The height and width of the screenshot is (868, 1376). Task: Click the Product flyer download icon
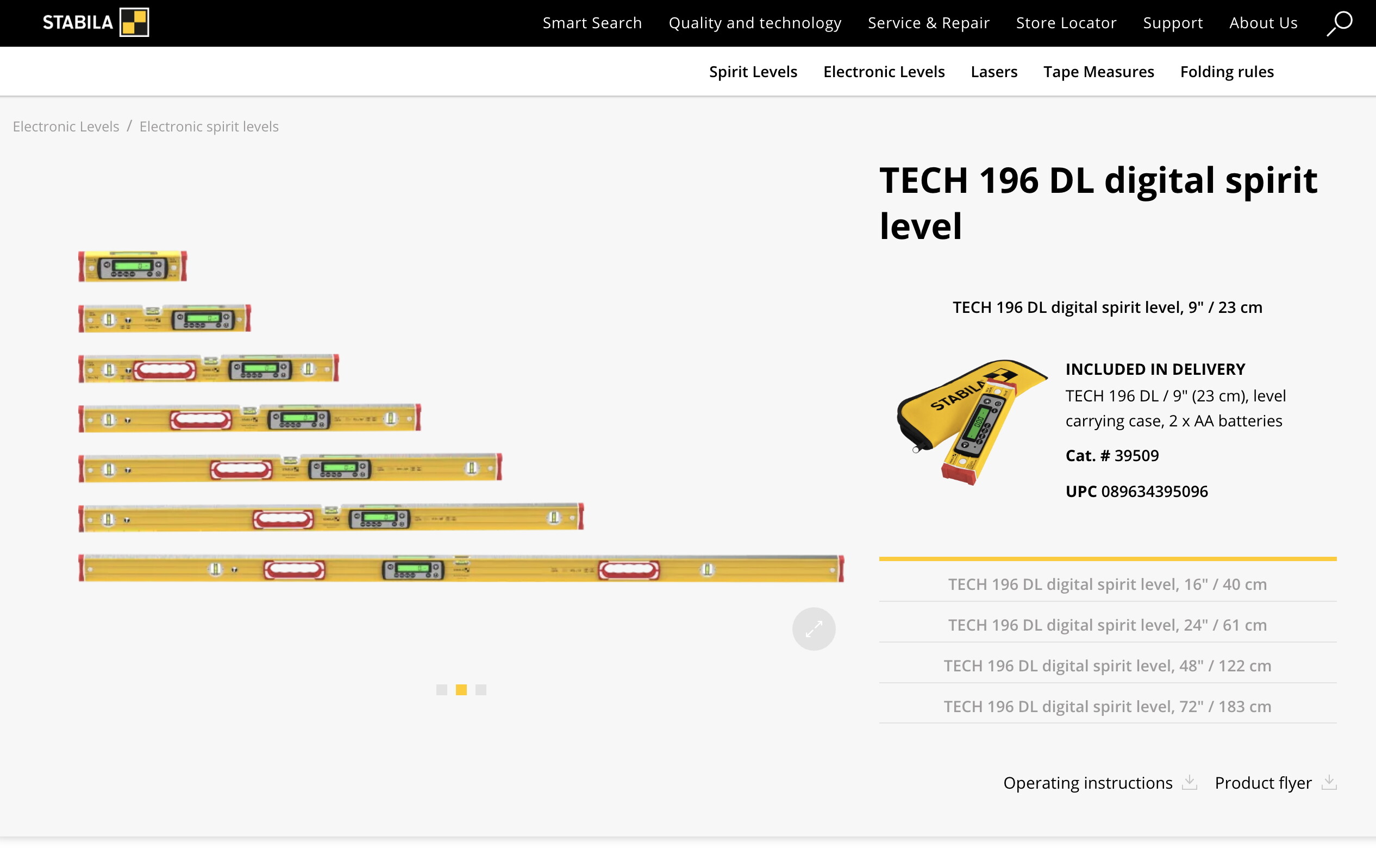(1329, 782)
